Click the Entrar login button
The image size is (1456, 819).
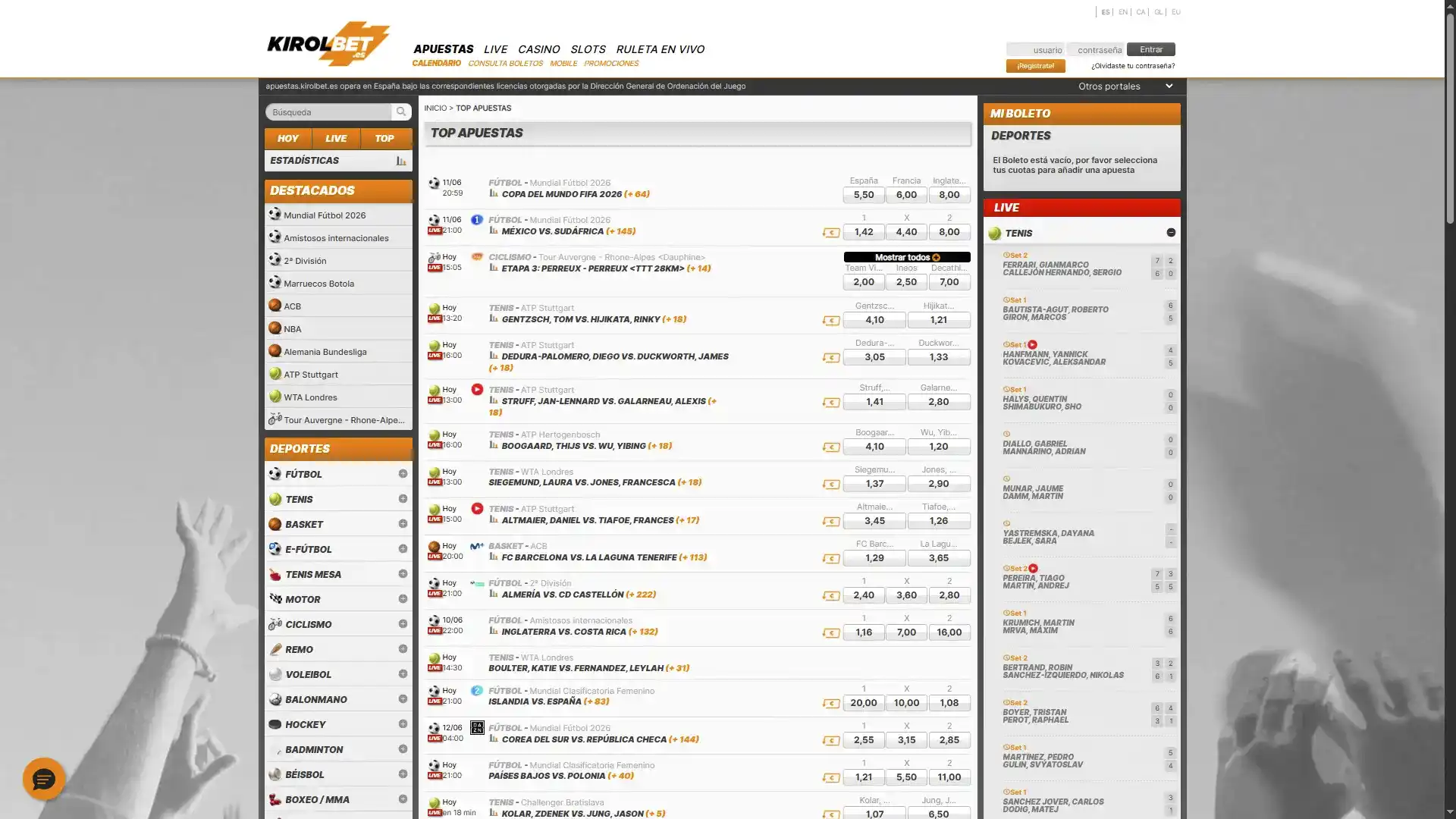coord(1150,49)
